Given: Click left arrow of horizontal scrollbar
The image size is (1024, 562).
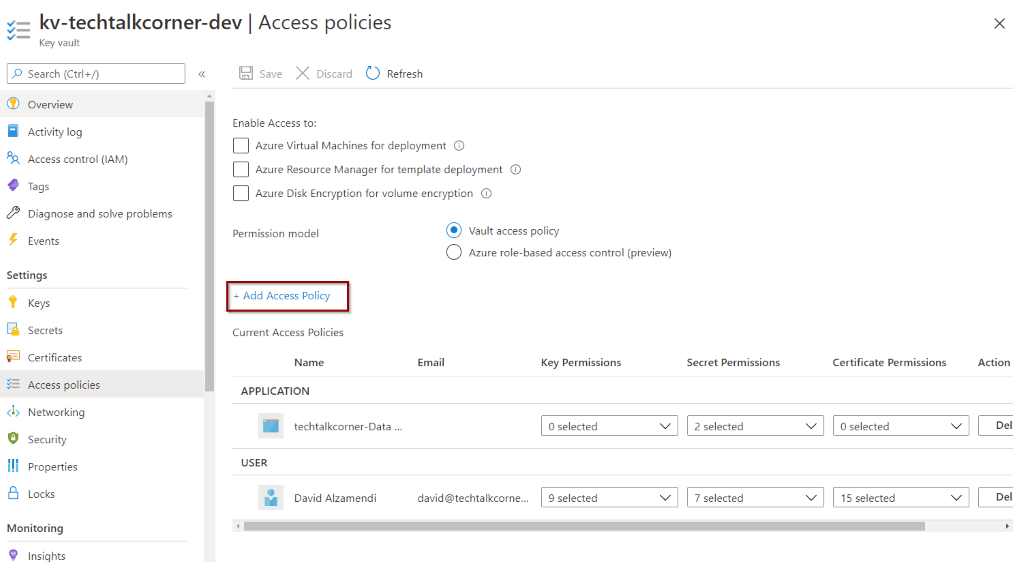Looking at the screenshot, I should coord(238,526).
